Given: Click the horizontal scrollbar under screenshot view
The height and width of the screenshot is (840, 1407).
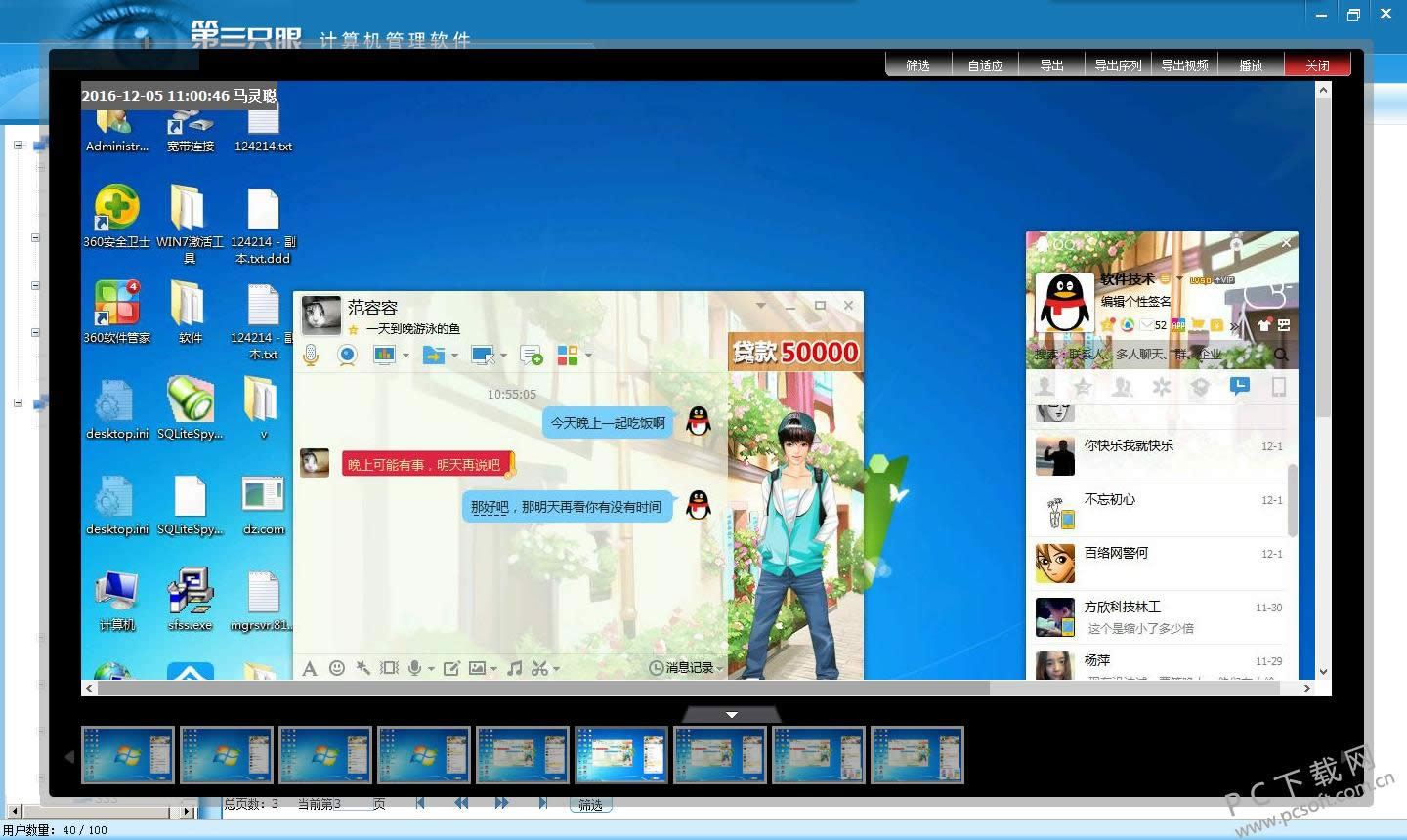Looking at the screenshot, I should pos(544,688).
